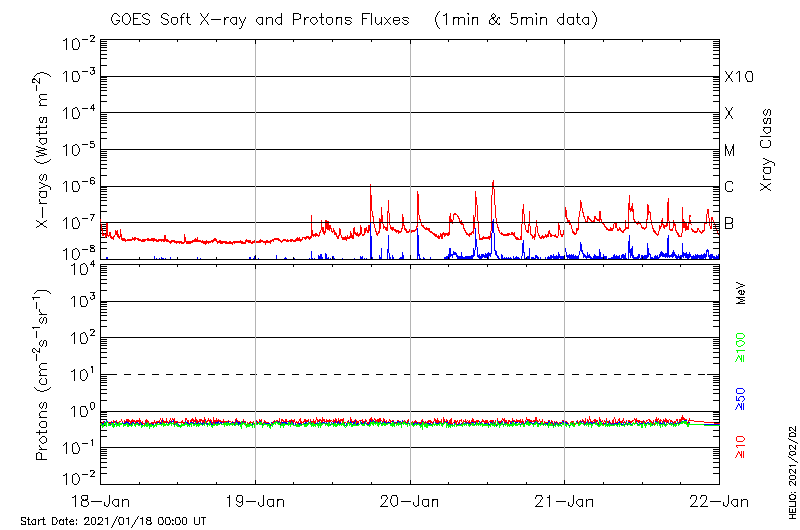The width and height of the screenshot is (800, 530).
Task: Click the 22-Jan date label at the axis end
Action: point(719,500)
